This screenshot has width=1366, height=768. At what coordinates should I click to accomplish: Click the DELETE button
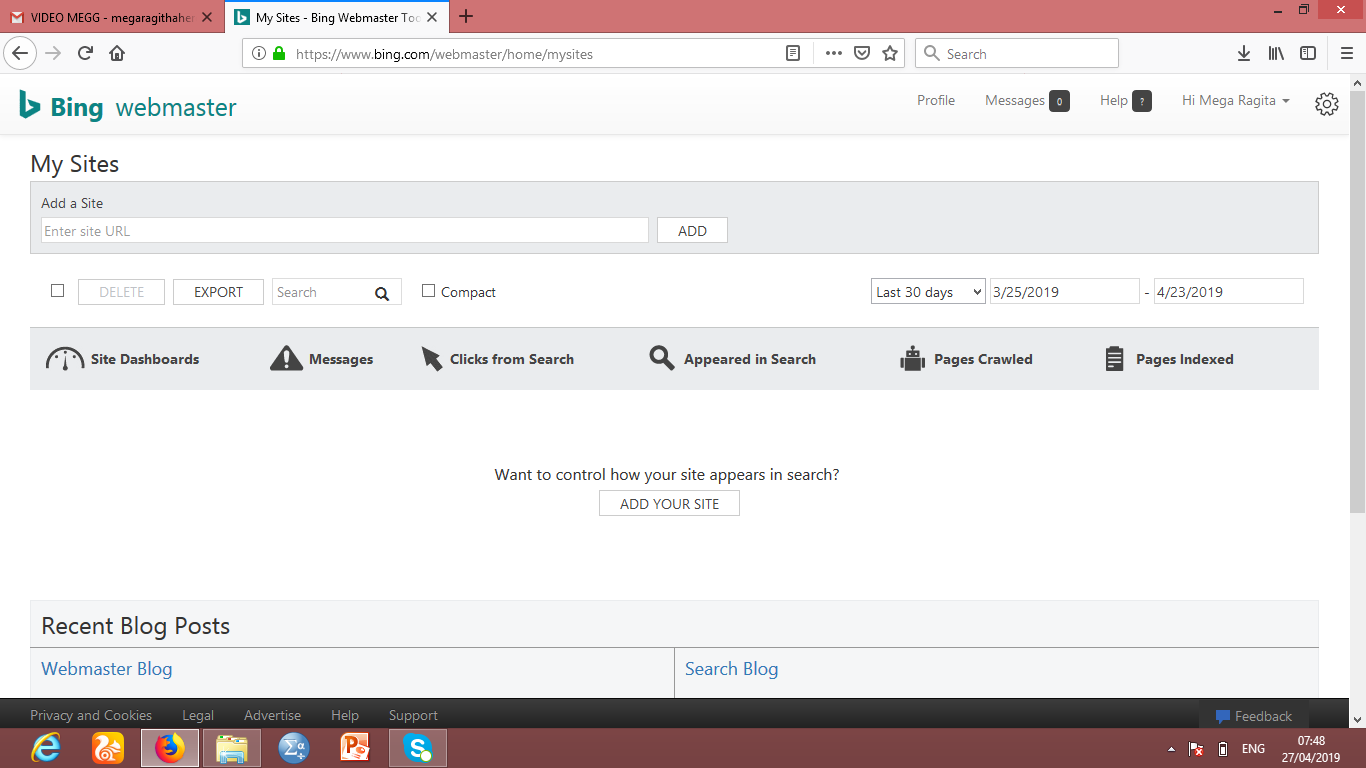[121, 292]
